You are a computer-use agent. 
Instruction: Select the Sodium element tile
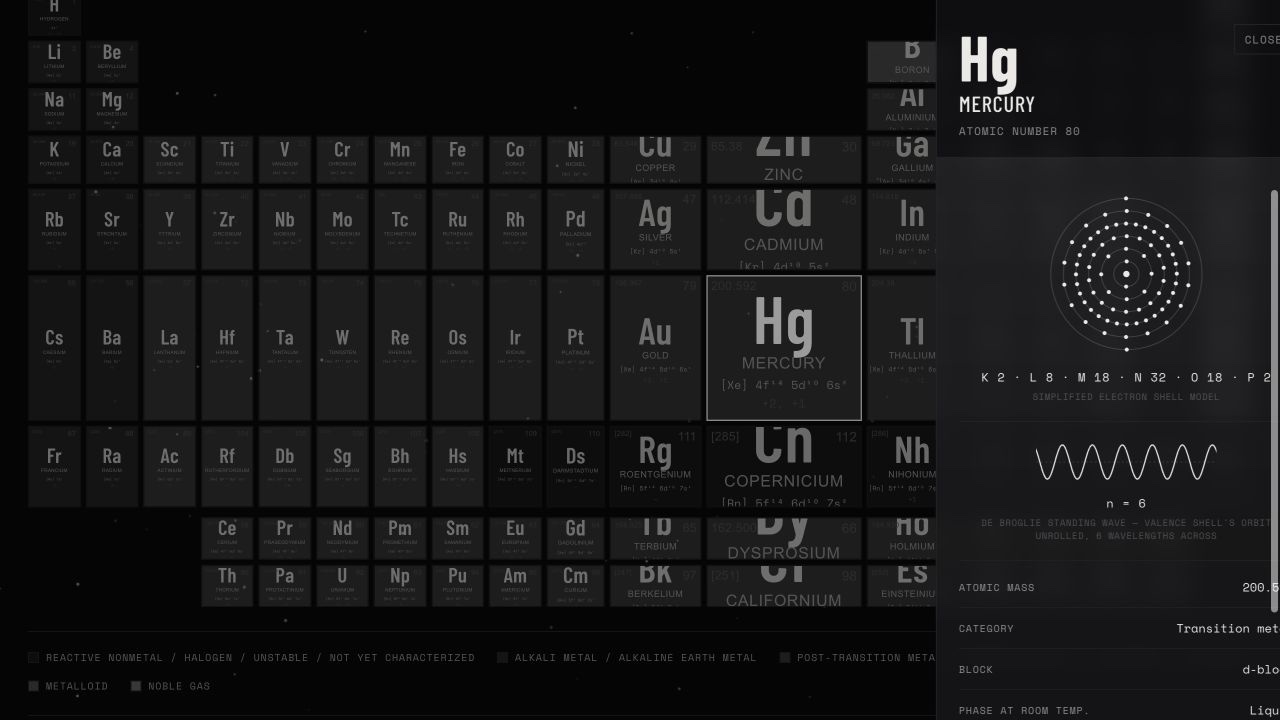click(x=54, y=109)
